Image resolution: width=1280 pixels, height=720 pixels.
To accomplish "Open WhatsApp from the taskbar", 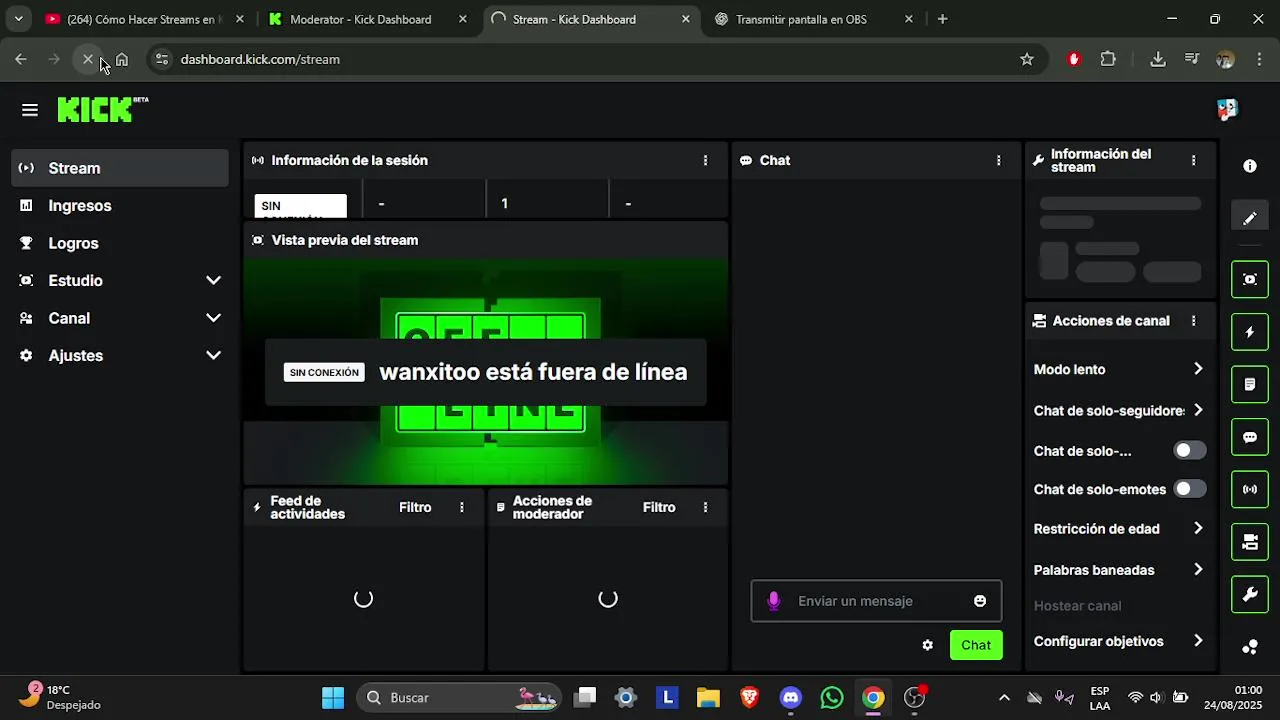I will point(832,697).
